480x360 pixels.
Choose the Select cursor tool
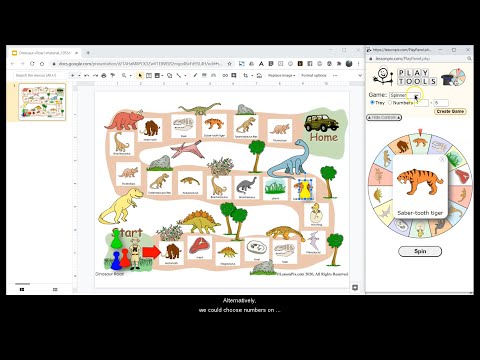[x=140, y=76]
